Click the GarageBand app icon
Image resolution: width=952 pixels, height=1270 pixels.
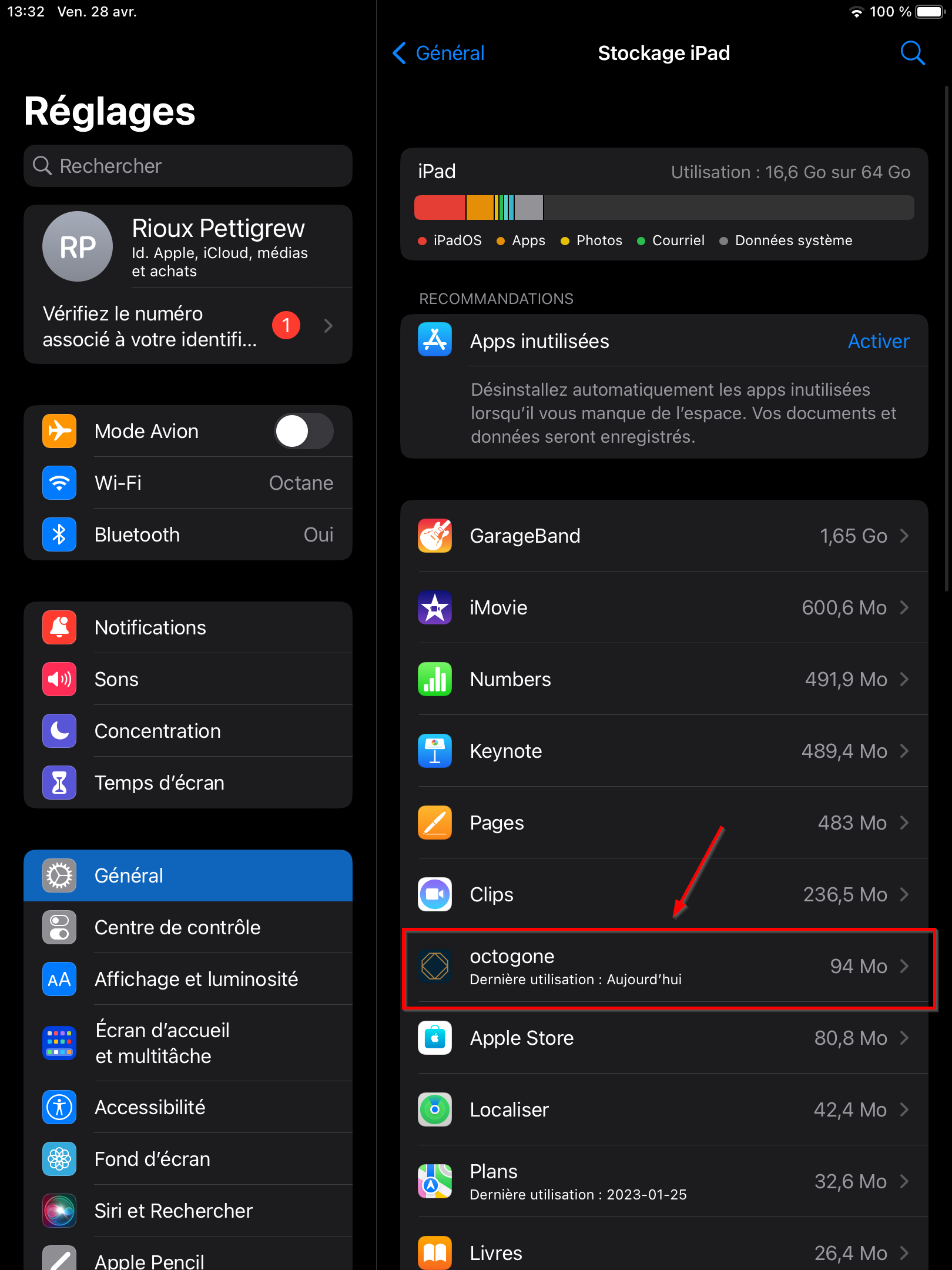[x=435, y=536]
